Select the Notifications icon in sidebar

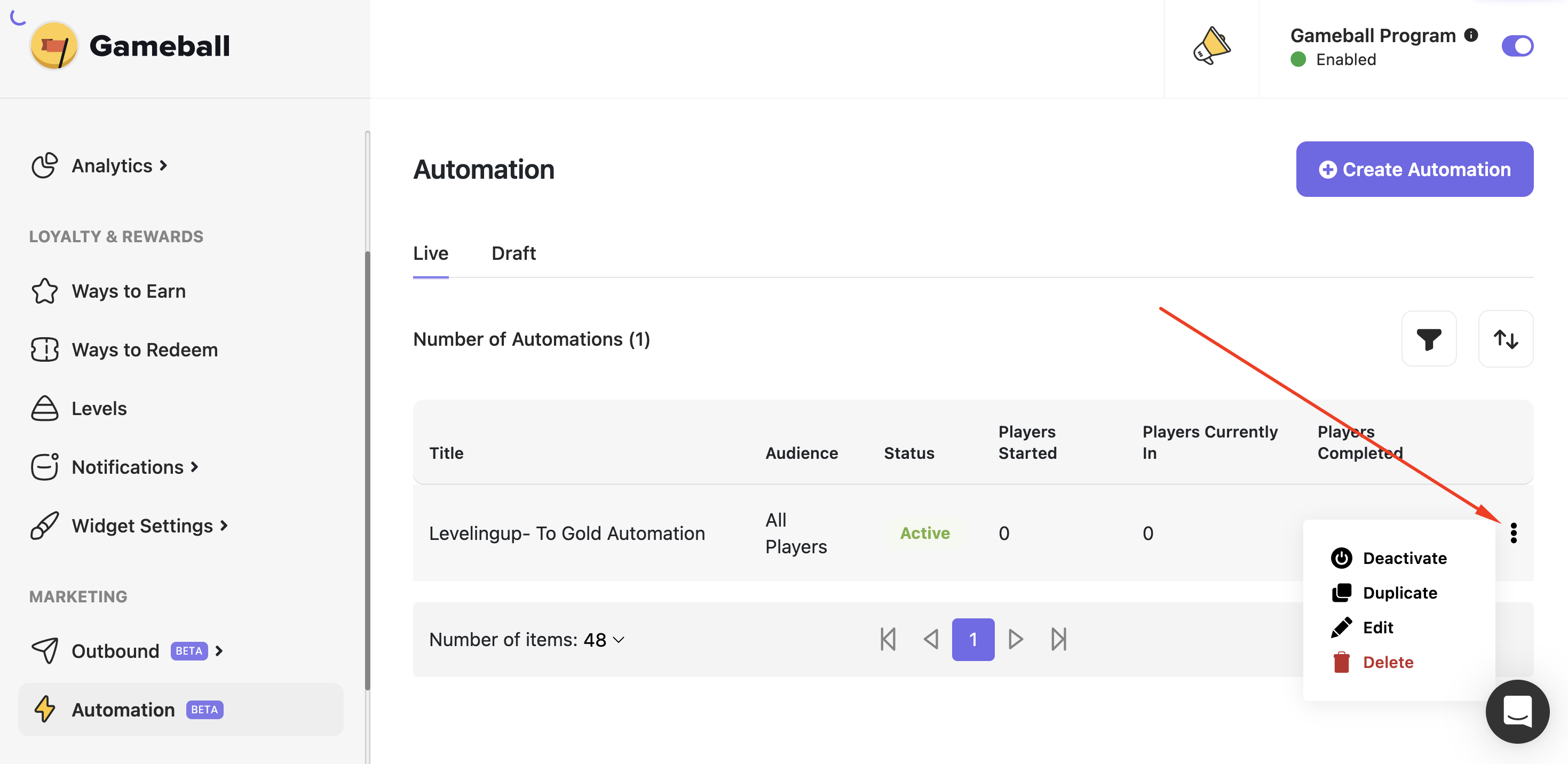pos(43,466)
